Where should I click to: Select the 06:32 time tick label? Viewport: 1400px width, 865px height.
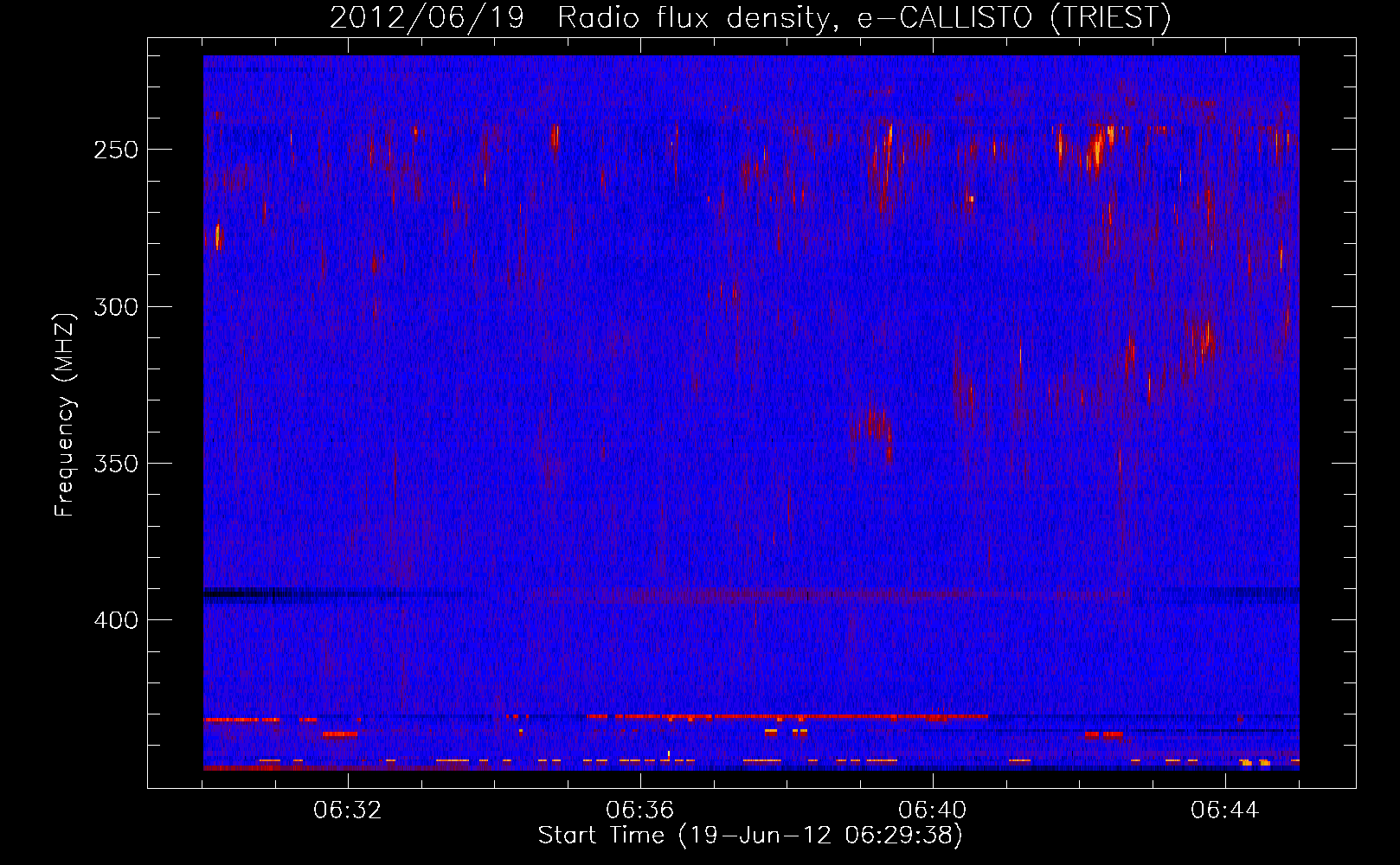click(348, 811)
